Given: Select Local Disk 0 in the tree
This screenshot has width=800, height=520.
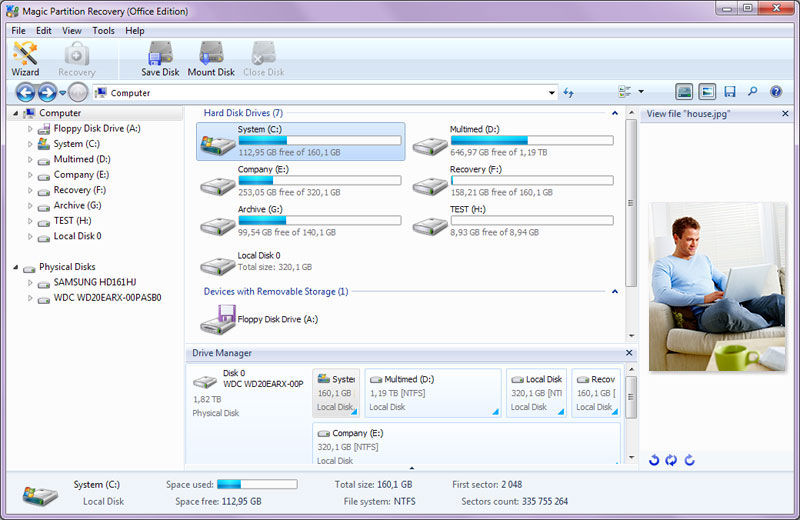Looking at the screenshot, I should point(78,236).
